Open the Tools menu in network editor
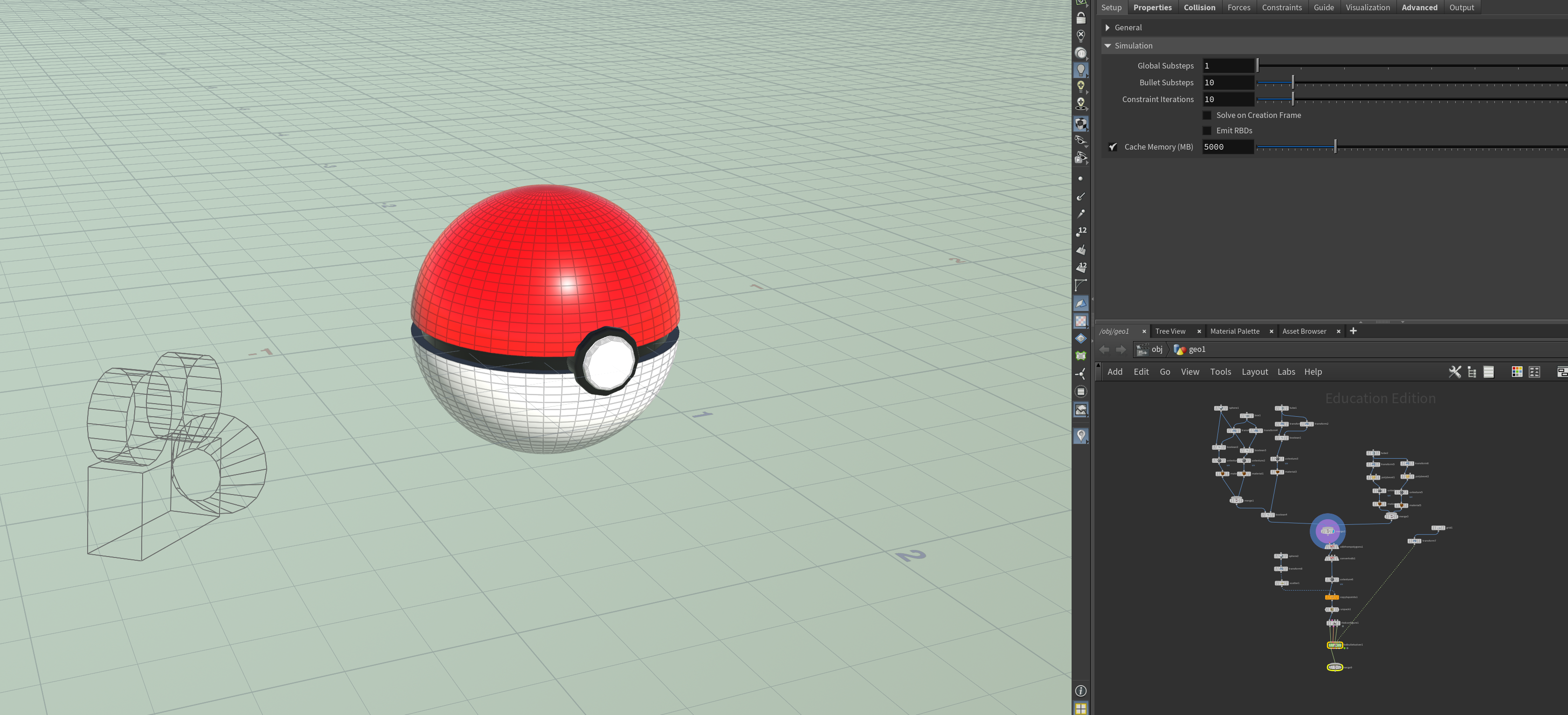Image resolution: width=1568 pixels, height=715 pixels. [x=1220, y=372]
